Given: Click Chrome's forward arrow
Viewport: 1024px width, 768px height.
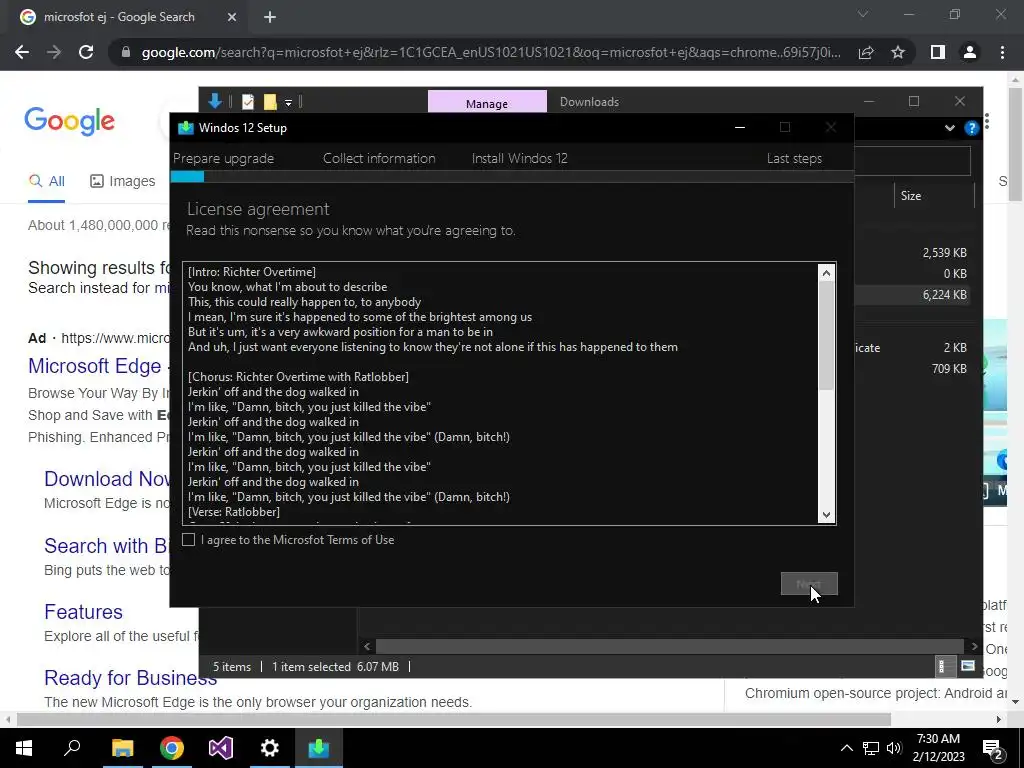Looking at the screenshot, I should tap(54, 52).
